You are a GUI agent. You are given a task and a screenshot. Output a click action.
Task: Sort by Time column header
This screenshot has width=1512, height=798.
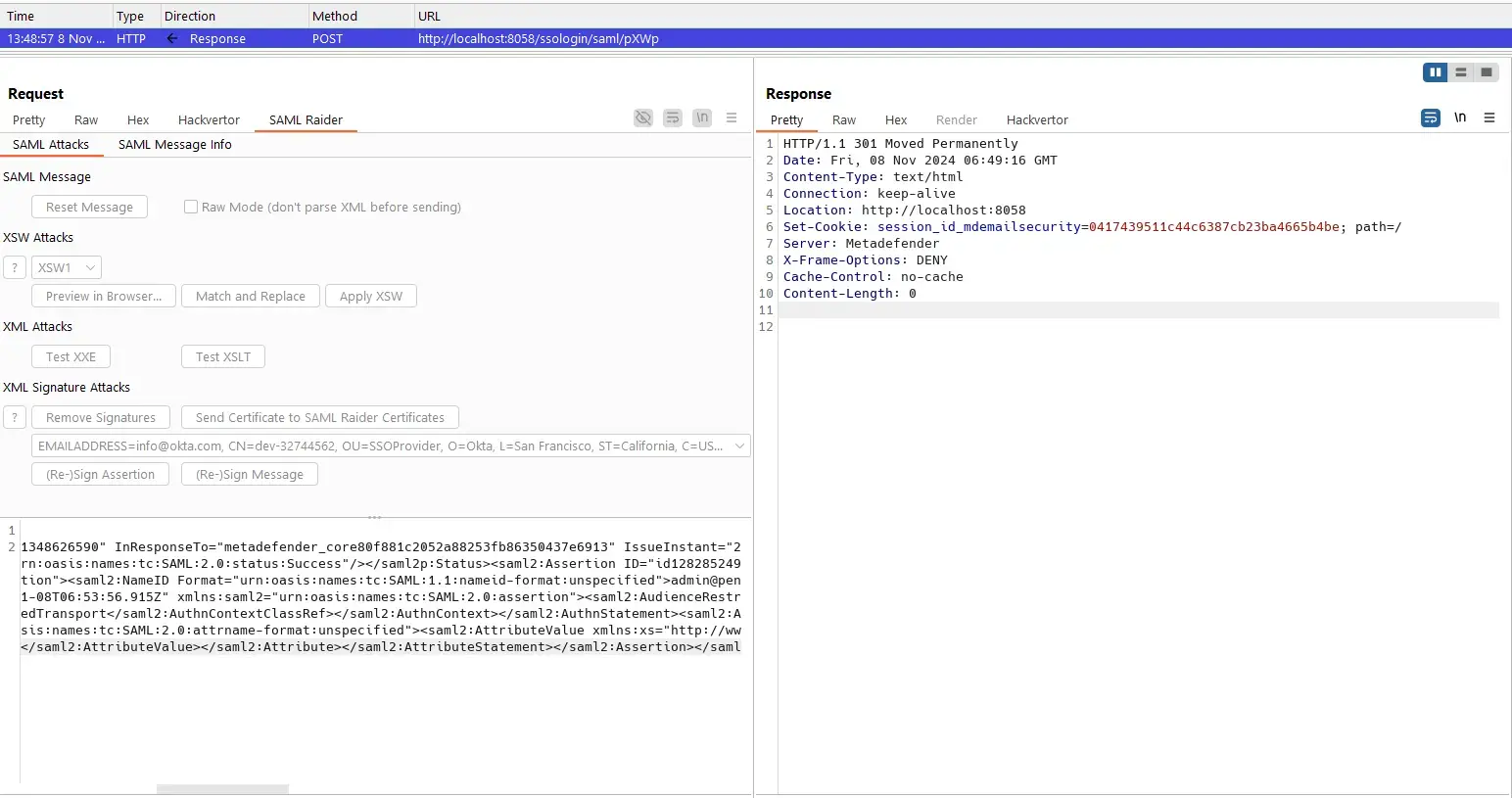coord(56,16)
